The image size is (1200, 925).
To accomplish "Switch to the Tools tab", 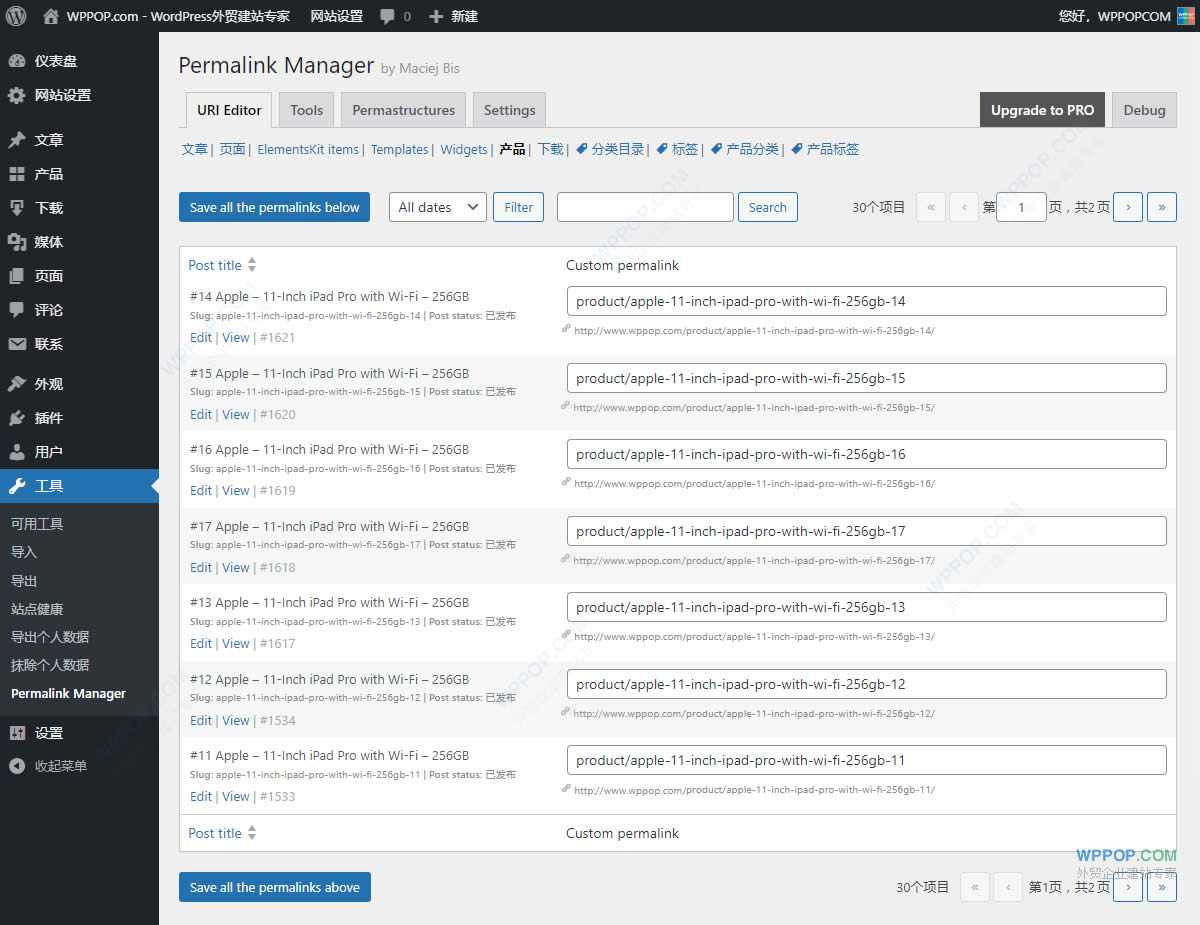I will click(306, 110).
